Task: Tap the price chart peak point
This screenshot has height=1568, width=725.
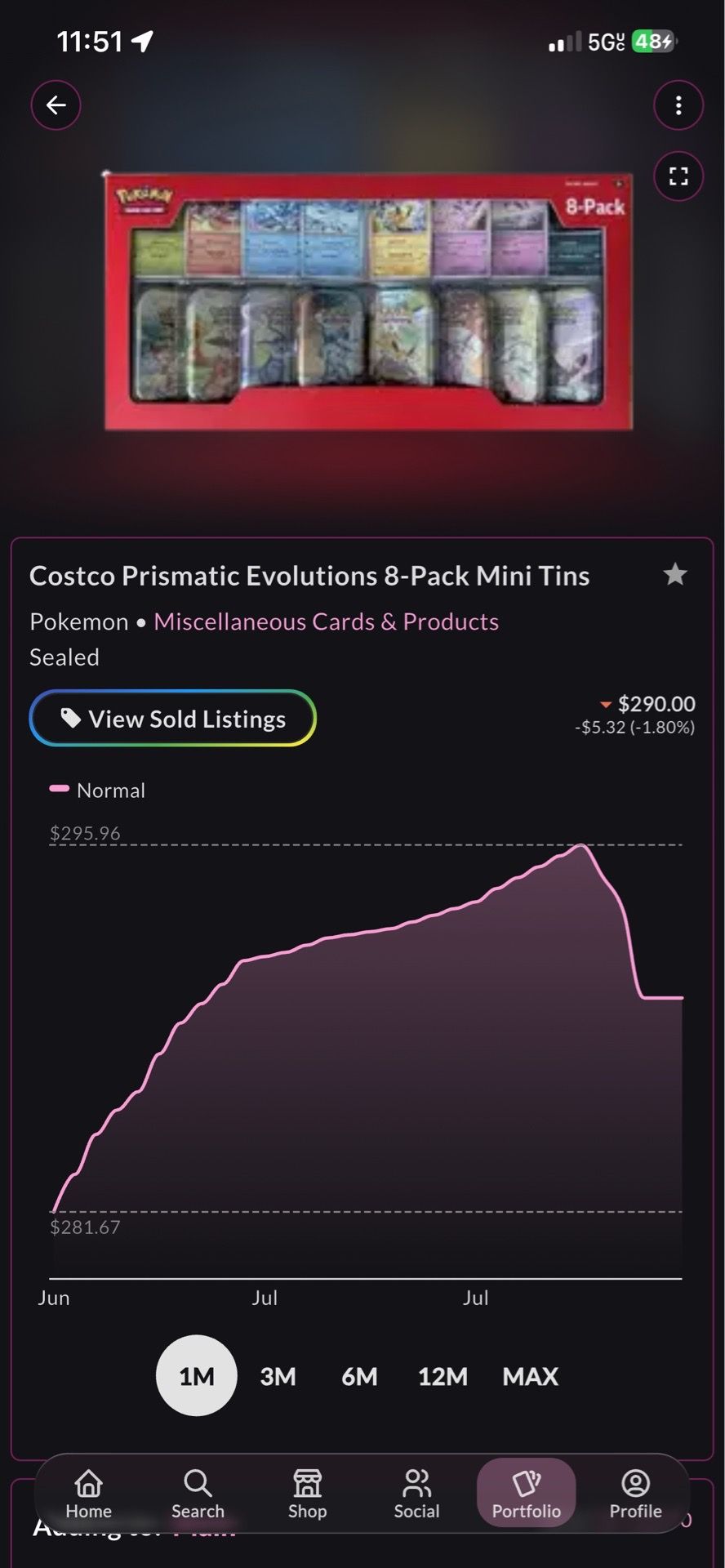Action: click(x=581, y=846)
